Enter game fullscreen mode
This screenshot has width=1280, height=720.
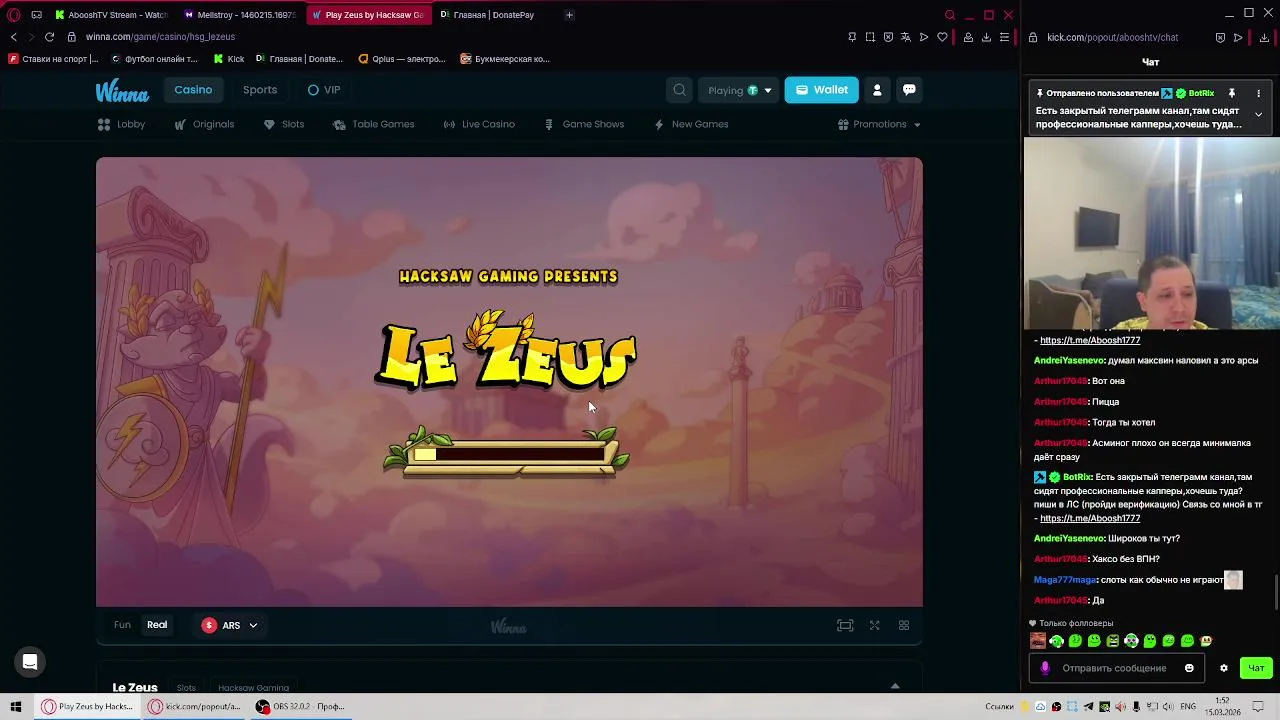[875, 625]
